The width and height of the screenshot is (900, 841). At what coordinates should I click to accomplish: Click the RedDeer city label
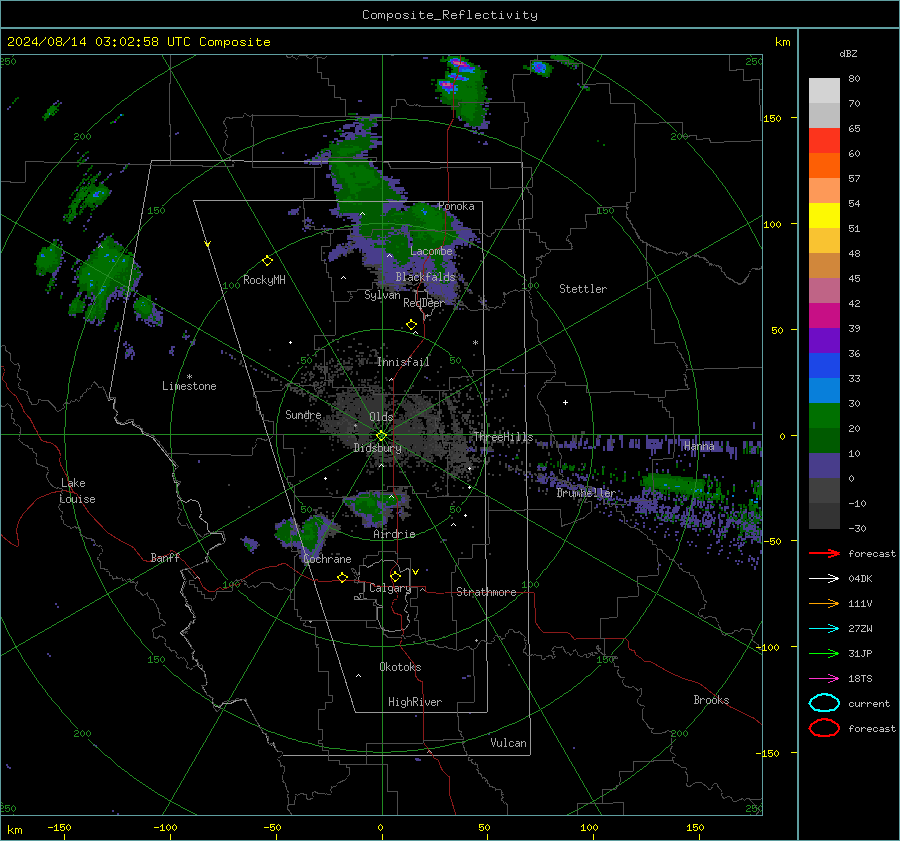pyautogui.click(x=424, y=303)
